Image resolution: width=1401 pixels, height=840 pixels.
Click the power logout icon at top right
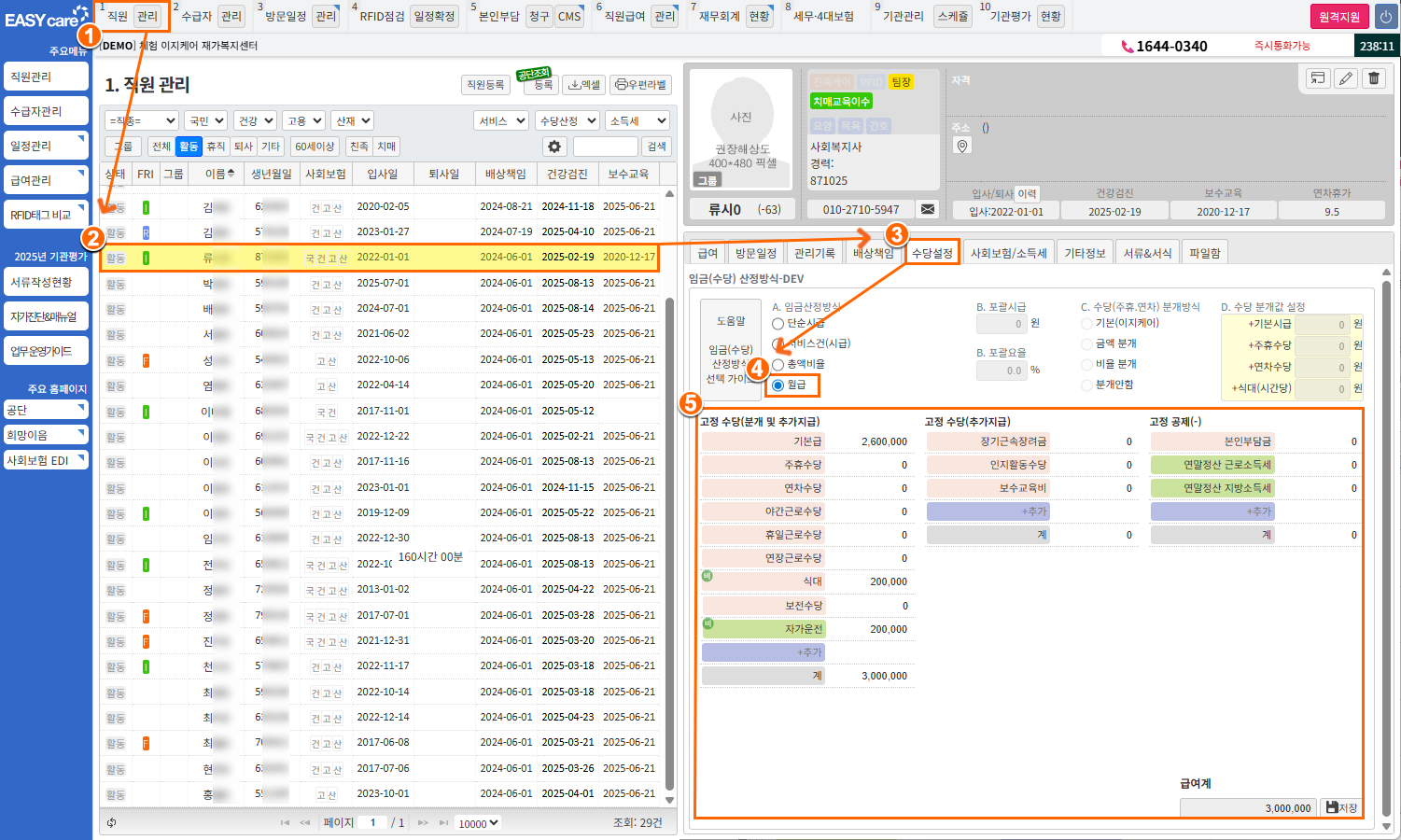point(1385,17)
